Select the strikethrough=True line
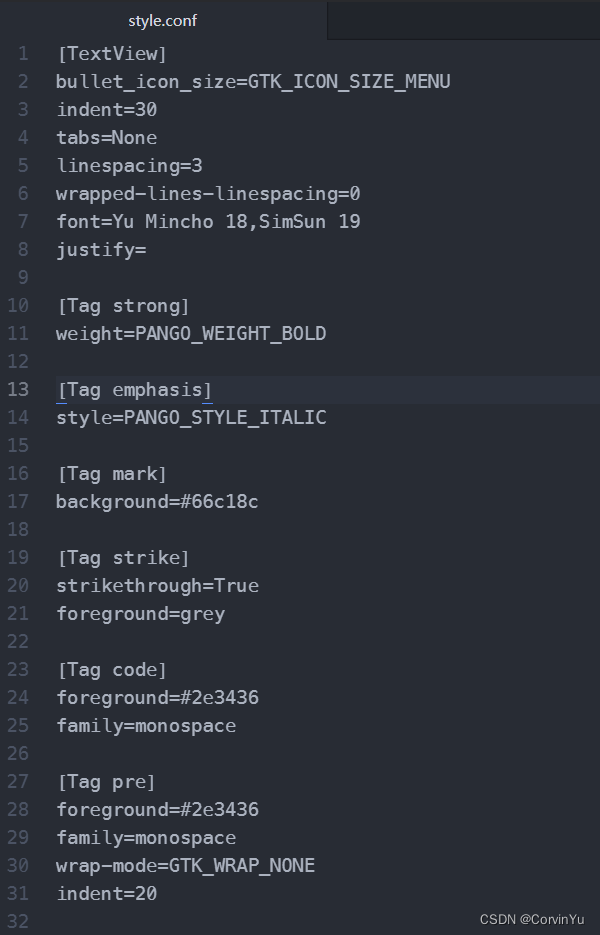 click(158, 585)
